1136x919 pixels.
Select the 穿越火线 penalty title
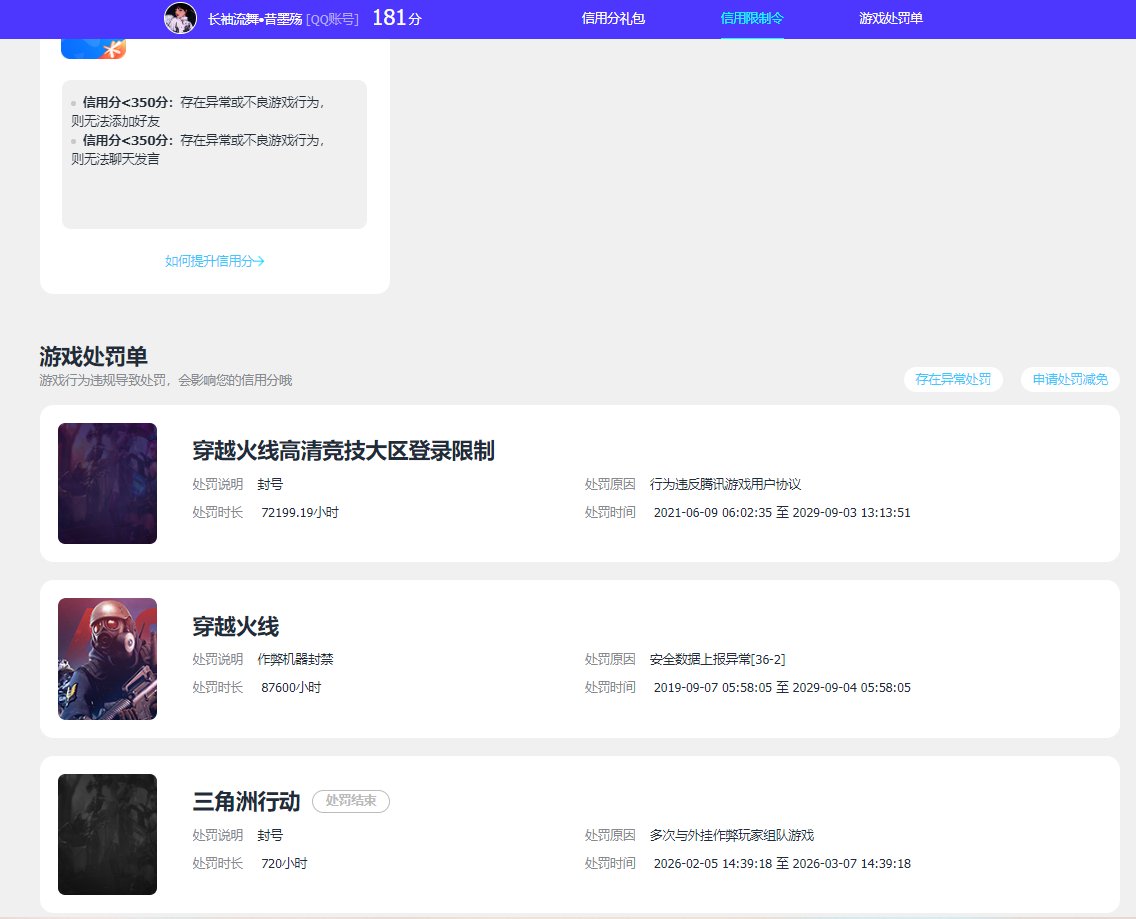pyautogui.click(x=235, y=626)
